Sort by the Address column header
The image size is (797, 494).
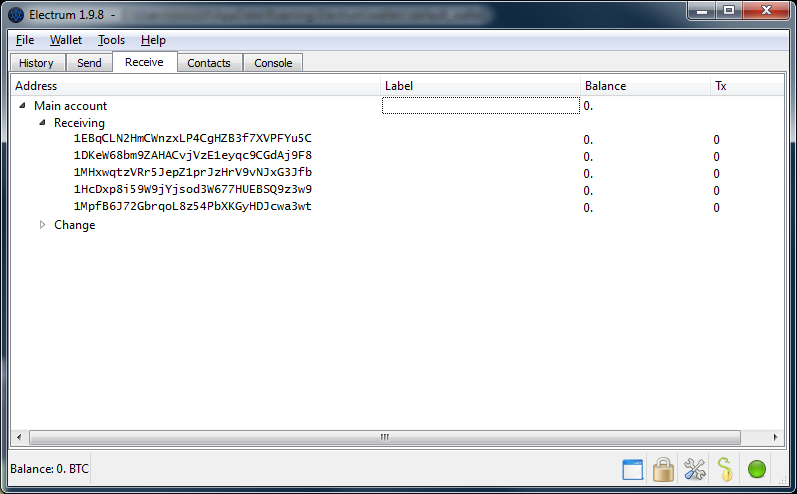[195, 86]
